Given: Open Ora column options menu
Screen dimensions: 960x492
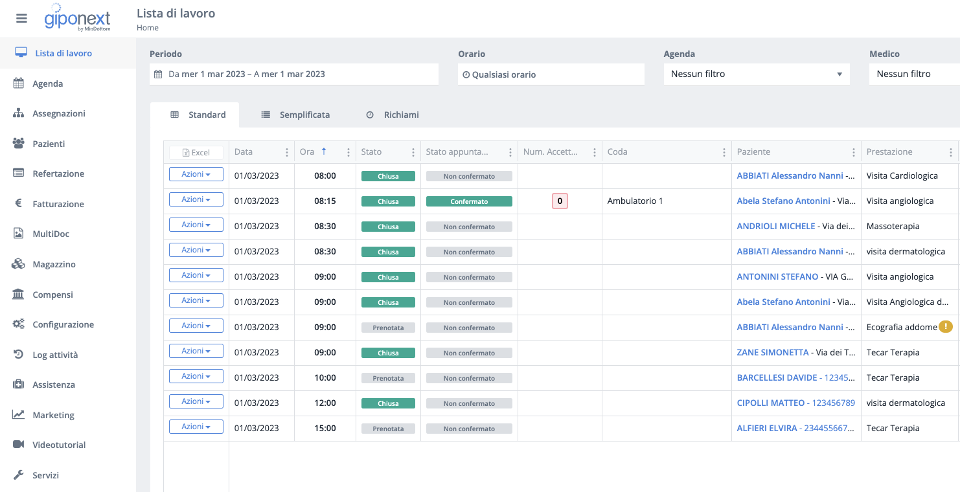Looking at the screenshot, I should click(x=348, y=152).
